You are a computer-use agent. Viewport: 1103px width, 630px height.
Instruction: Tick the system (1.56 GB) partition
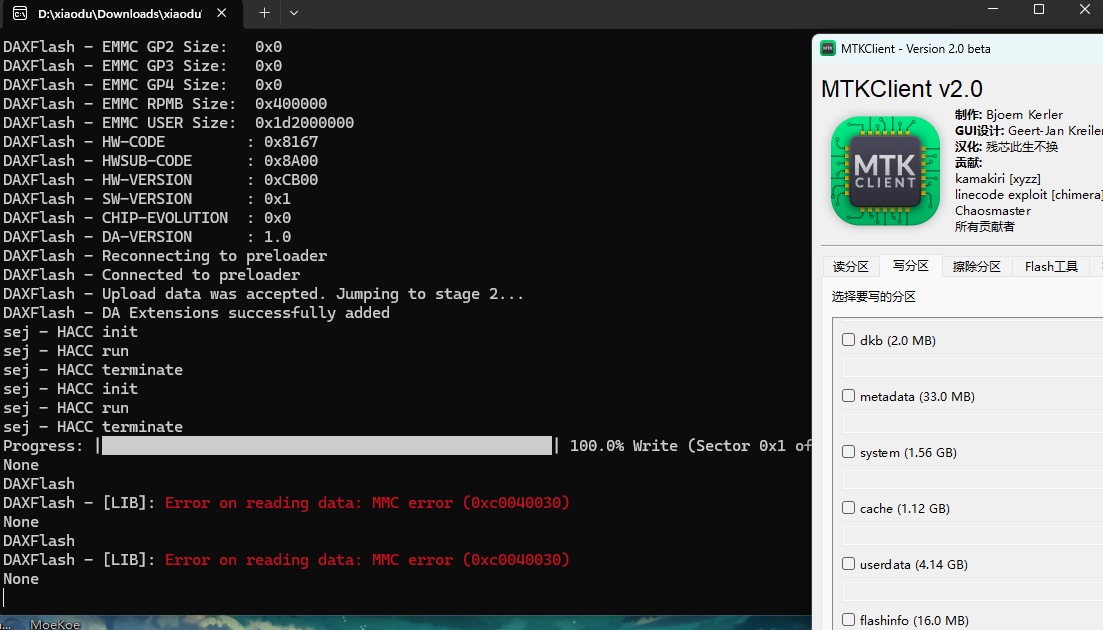(848, 452)
